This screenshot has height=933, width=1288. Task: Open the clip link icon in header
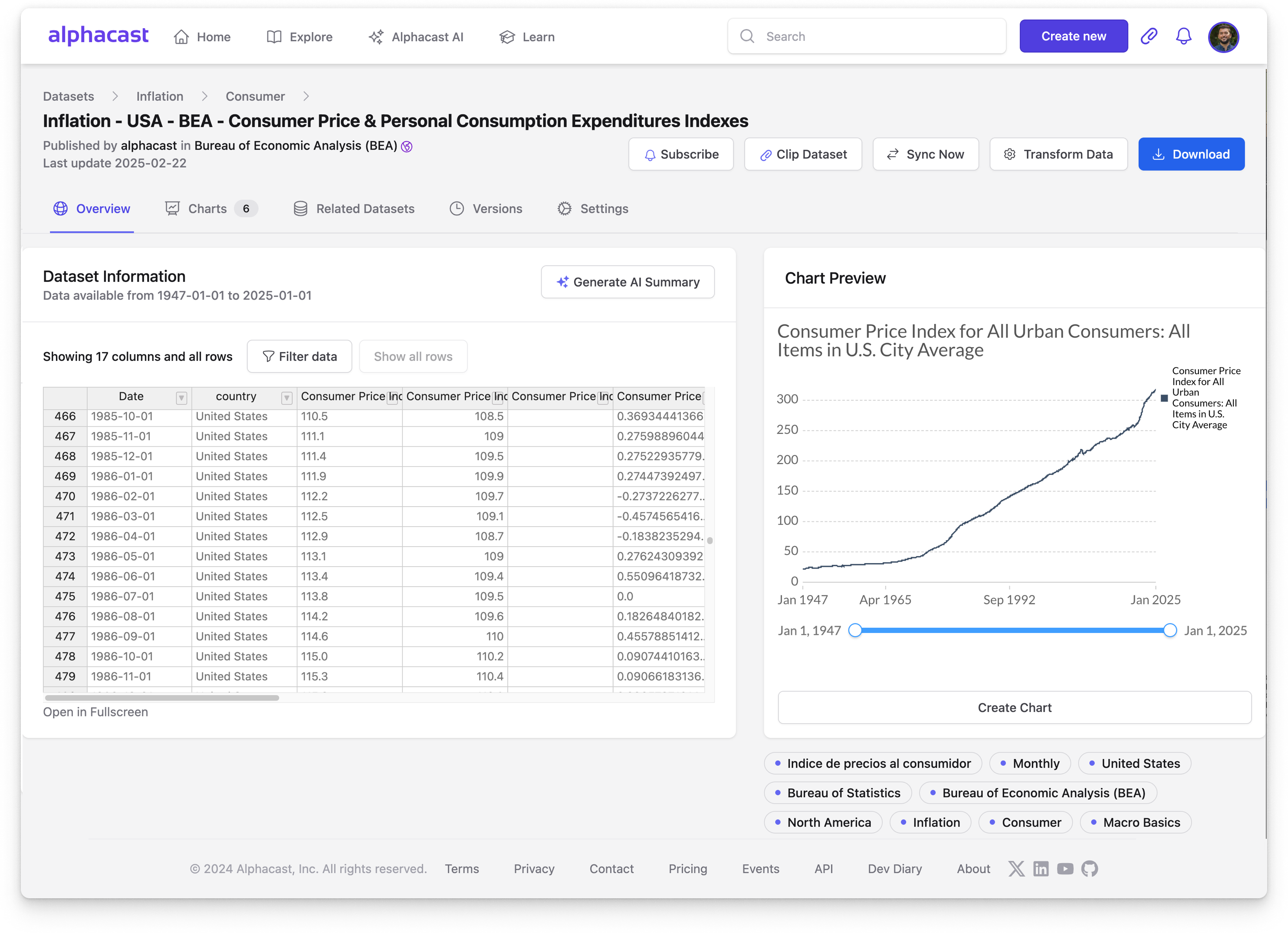[x=1149, y=36]
